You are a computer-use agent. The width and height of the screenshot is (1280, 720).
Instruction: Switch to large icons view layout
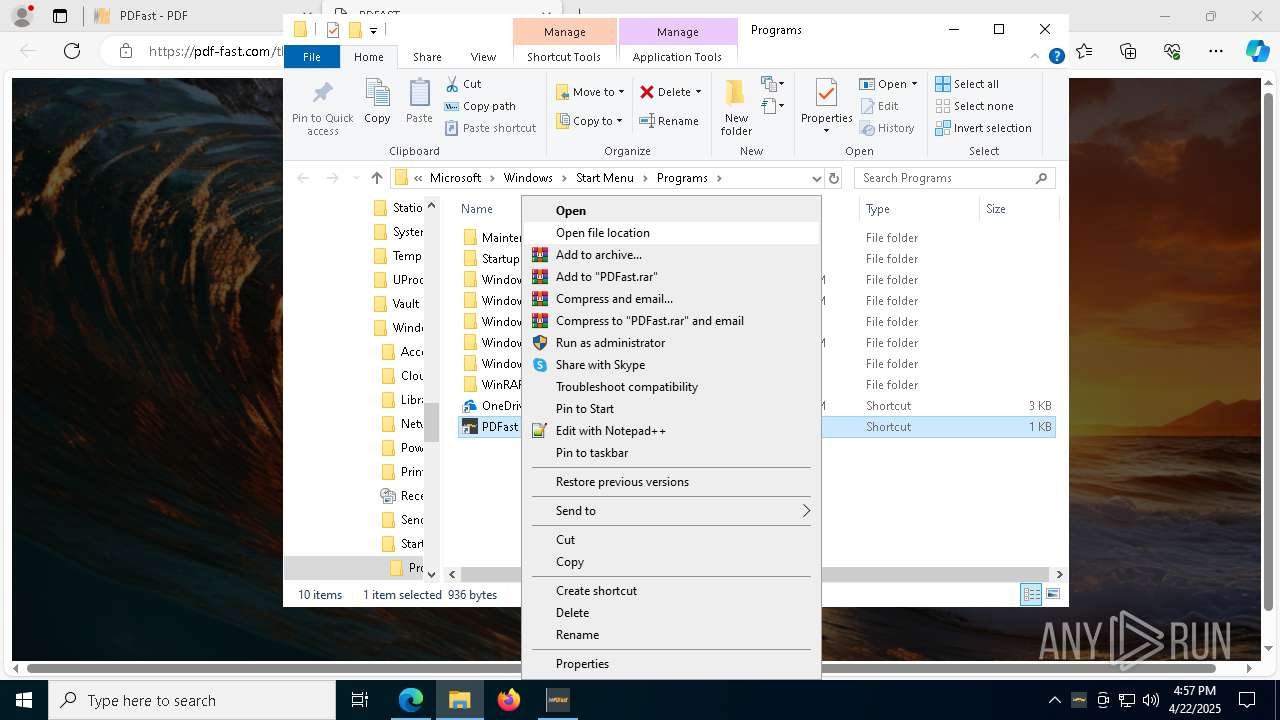[x=1052, y=594]
